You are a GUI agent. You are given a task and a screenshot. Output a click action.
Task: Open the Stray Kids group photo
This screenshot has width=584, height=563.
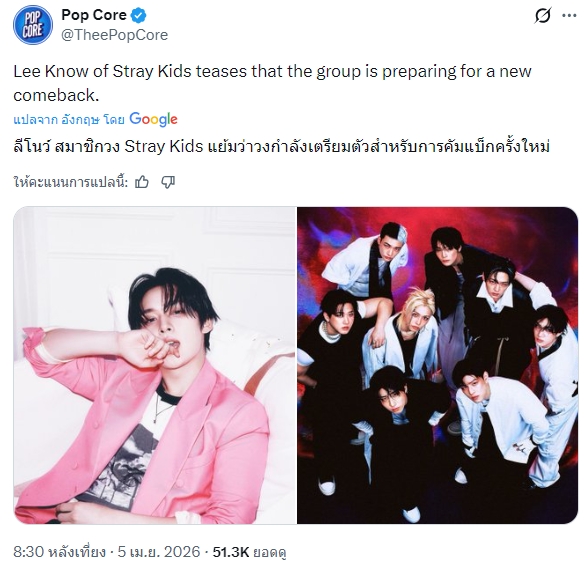click(x=438, y=365)
